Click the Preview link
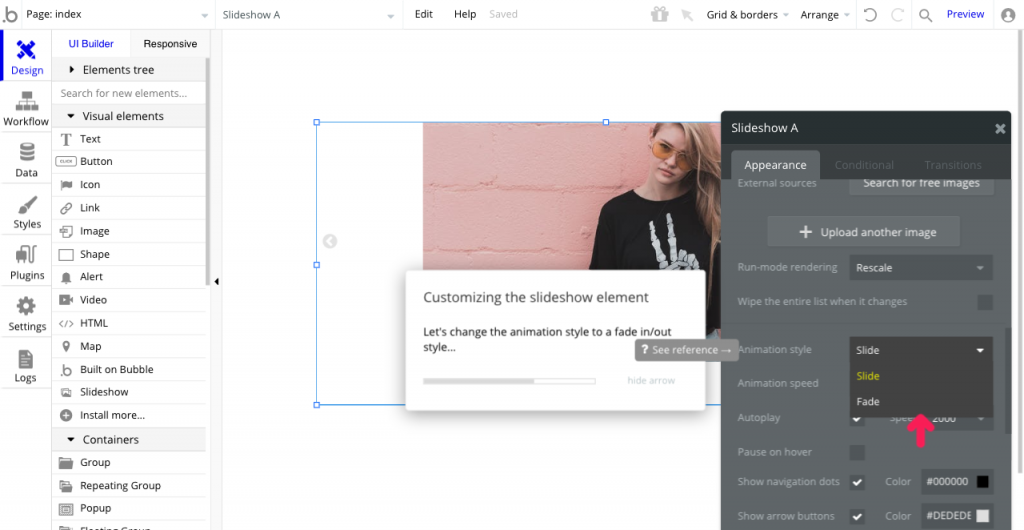This screenshot has width=1024, height=530. 965,14
